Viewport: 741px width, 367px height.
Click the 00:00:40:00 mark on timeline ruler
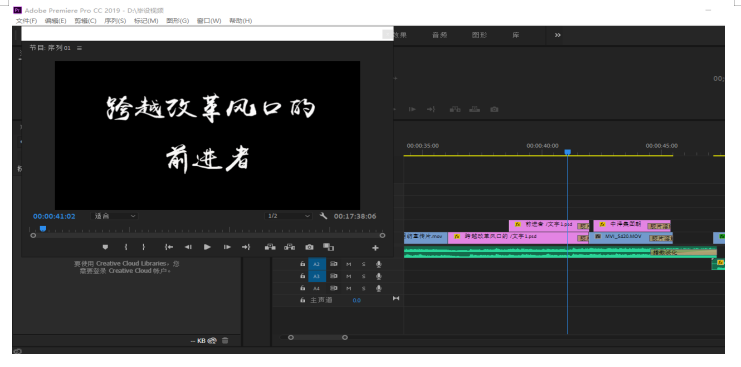click(543, 146)
